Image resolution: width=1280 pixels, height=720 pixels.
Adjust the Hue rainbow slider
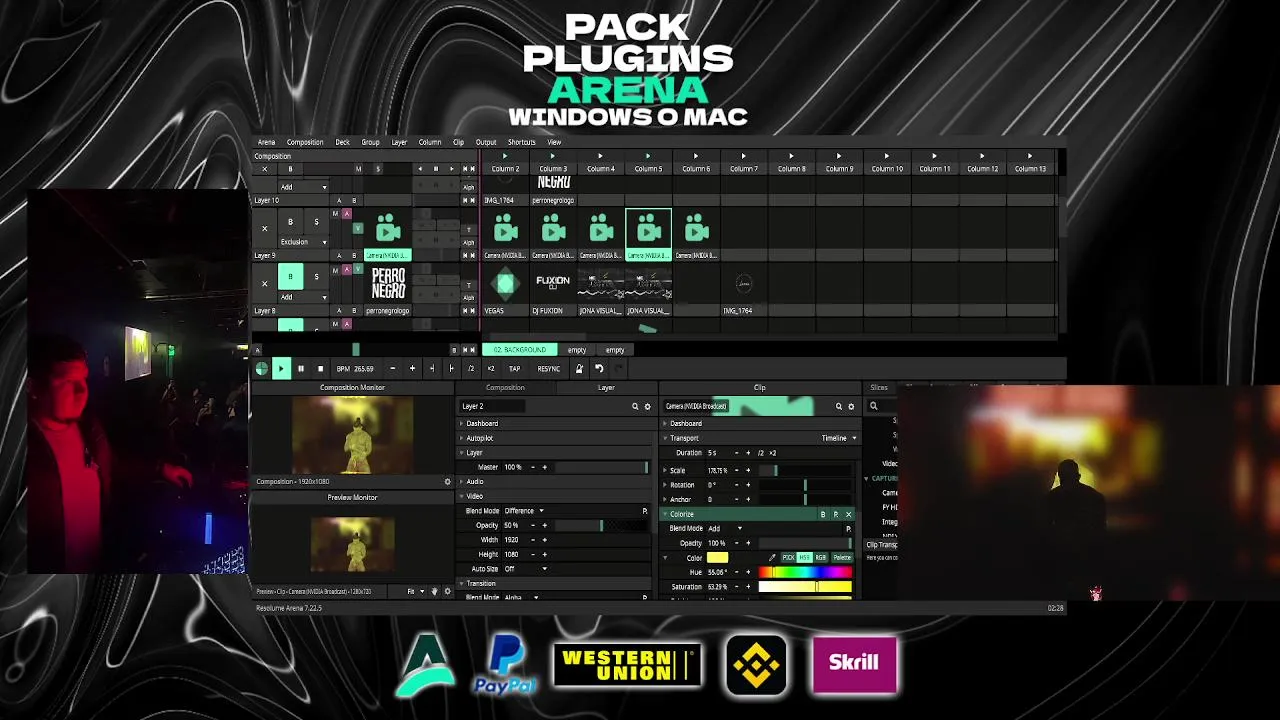click(805, 572)
